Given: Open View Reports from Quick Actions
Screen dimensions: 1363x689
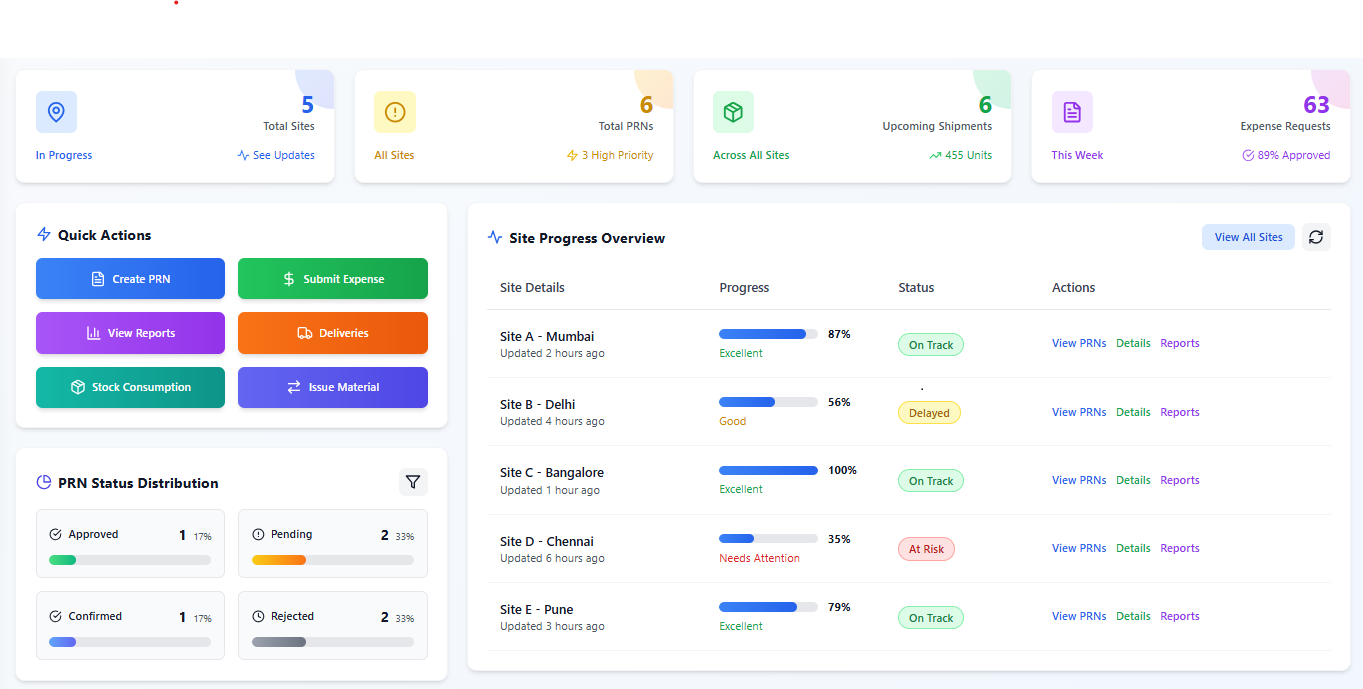Looking at the screenshot, I should [x=130, y=333].
